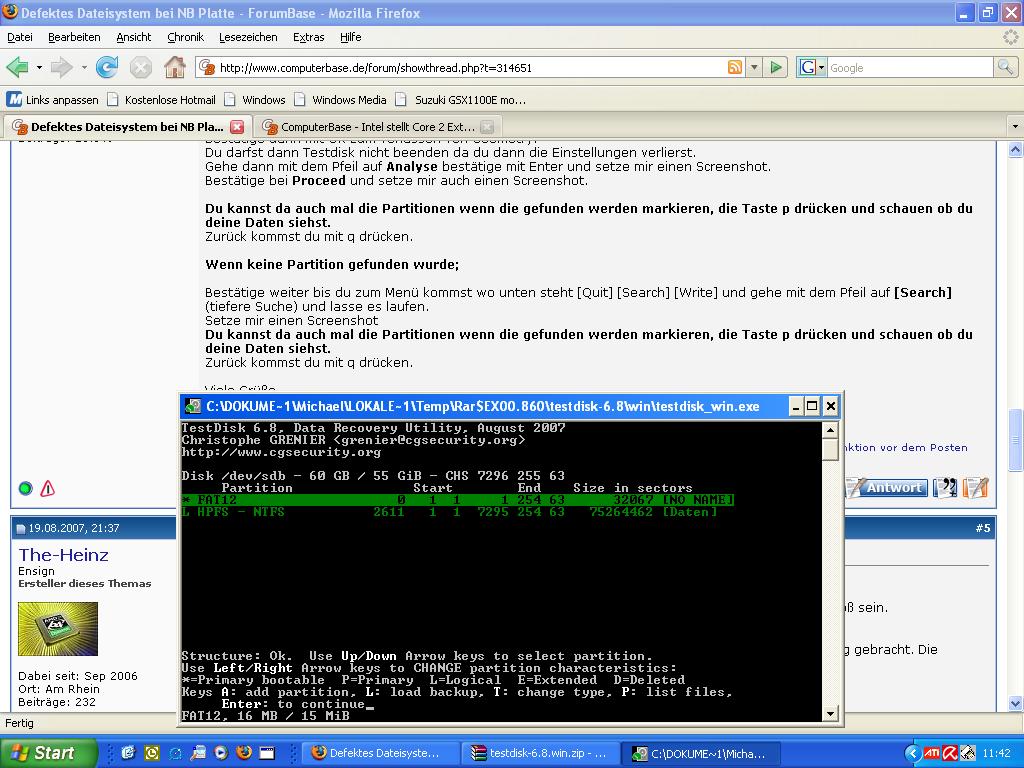Click the greyed-out Stop loading icon

point(140,67)
